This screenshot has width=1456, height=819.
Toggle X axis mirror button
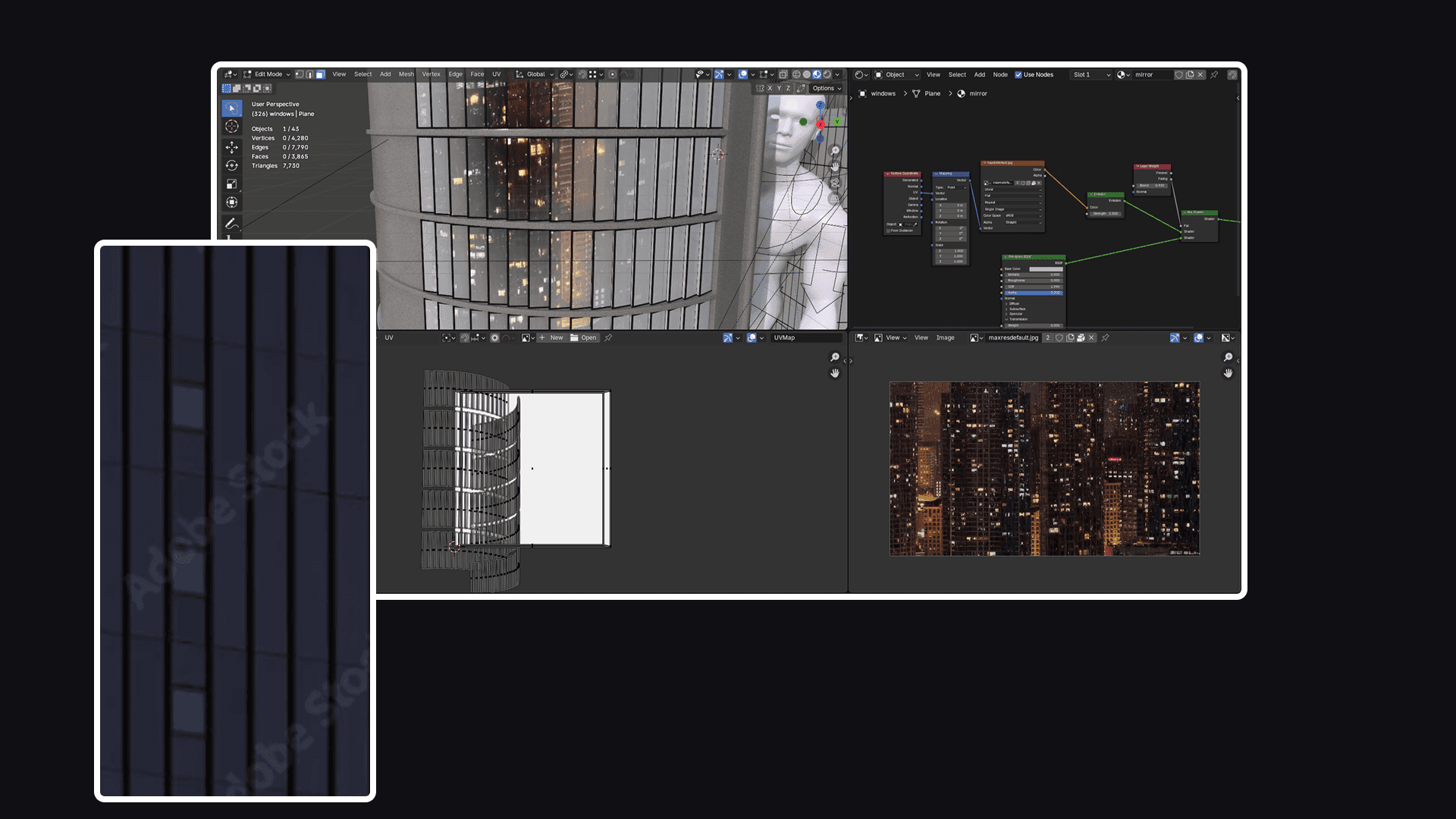click(770, 88)
